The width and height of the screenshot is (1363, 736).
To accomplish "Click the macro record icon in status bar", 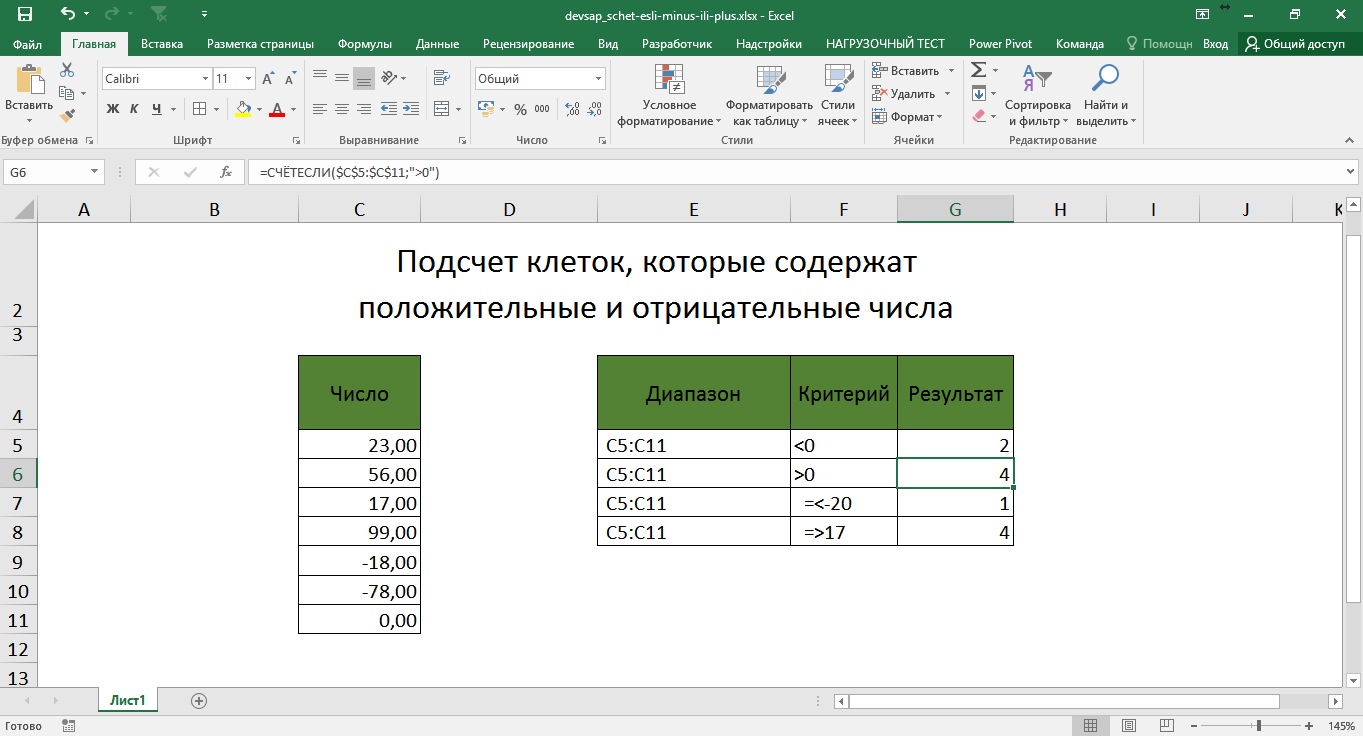I will click(68, 725).
